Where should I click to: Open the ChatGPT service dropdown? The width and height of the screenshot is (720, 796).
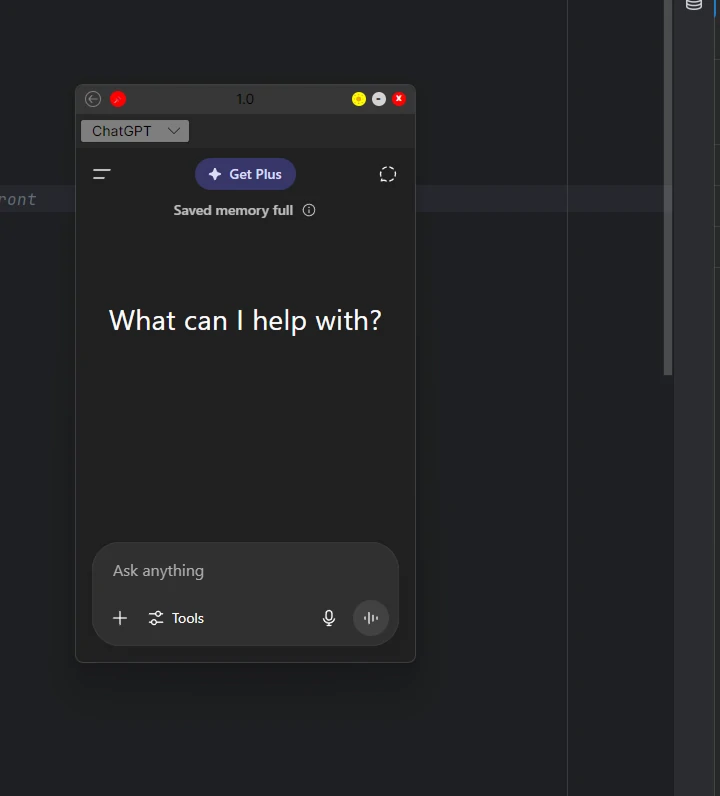[x=135, y=131]
